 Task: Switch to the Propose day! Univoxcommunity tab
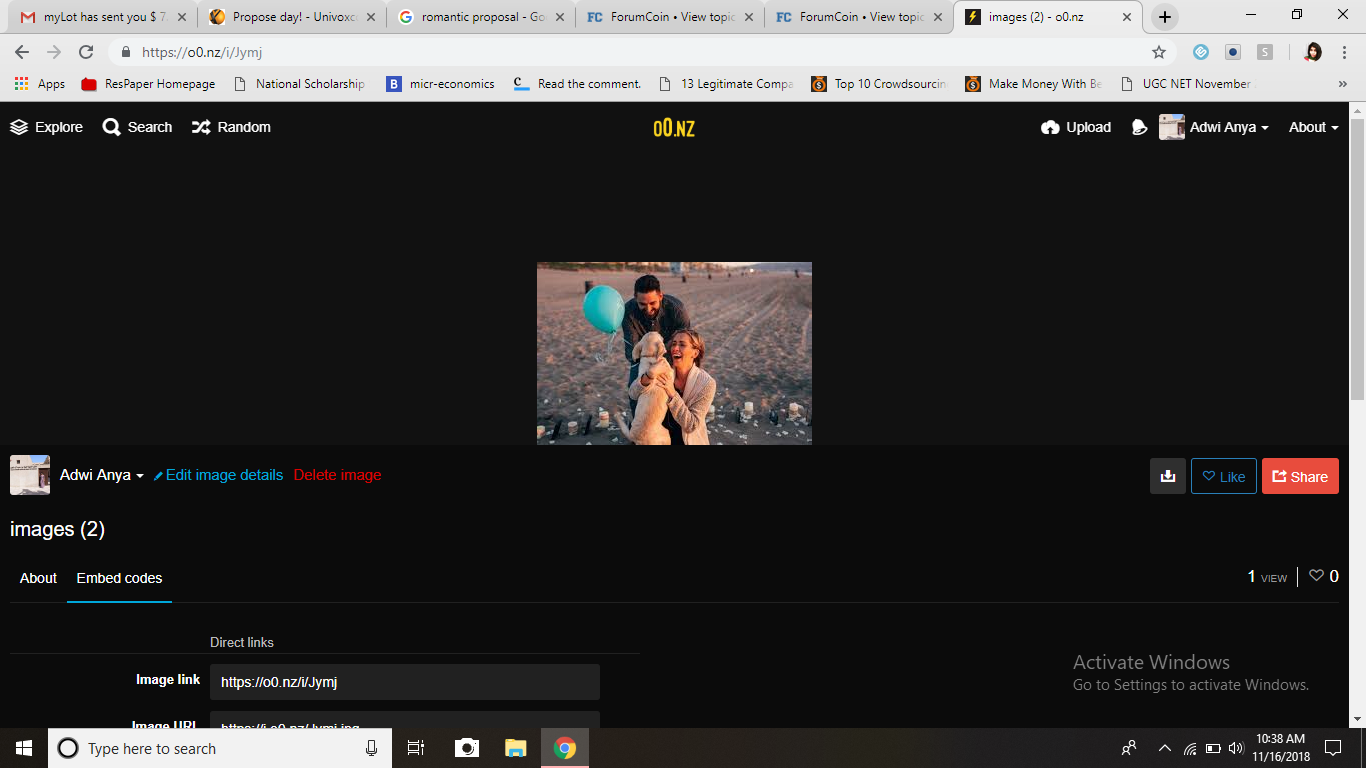(x=292, y=17)
